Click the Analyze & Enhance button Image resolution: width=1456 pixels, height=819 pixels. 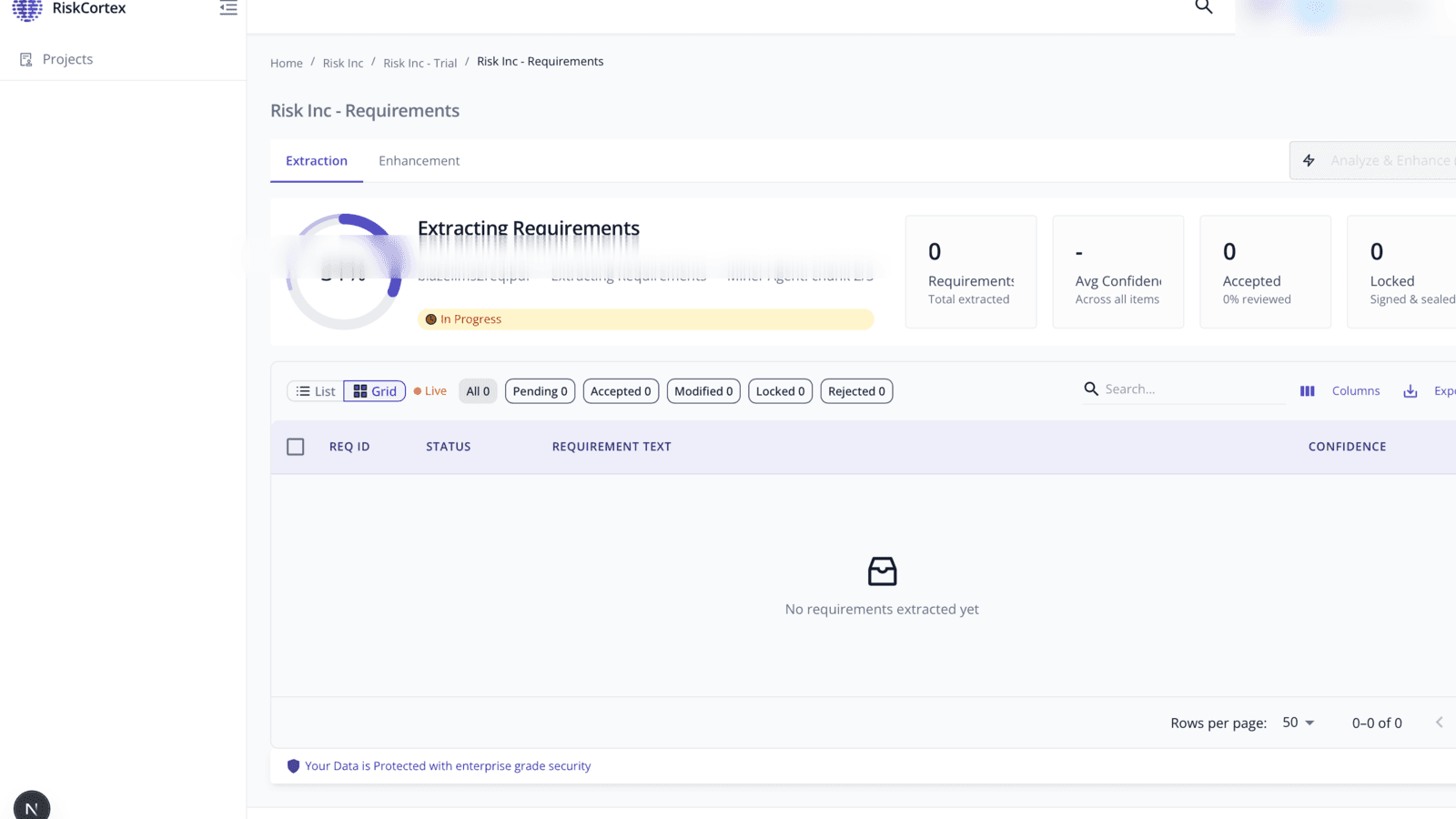point(1373,160)
